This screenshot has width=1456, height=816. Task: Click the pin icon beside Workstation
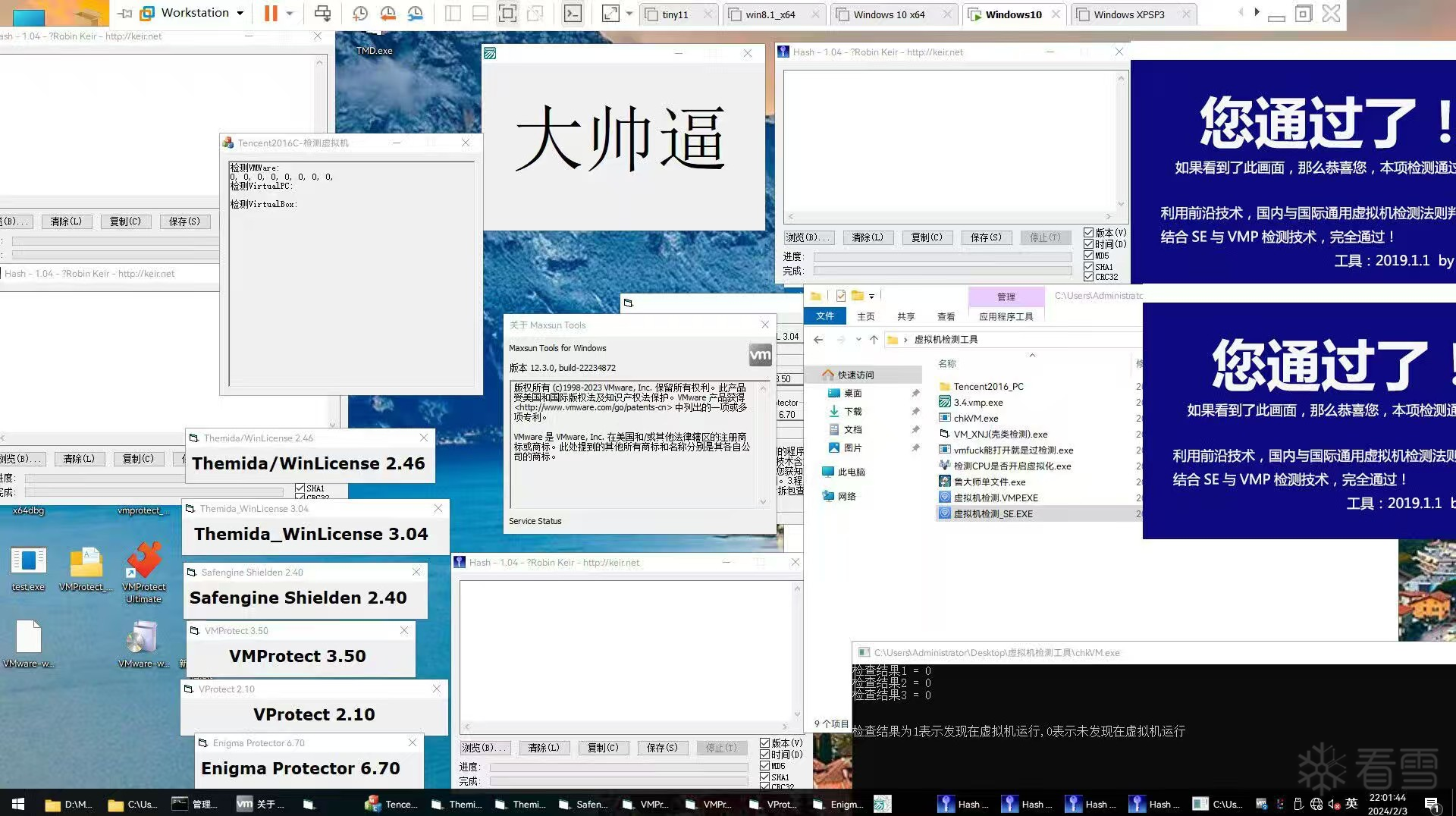point(125,13)
